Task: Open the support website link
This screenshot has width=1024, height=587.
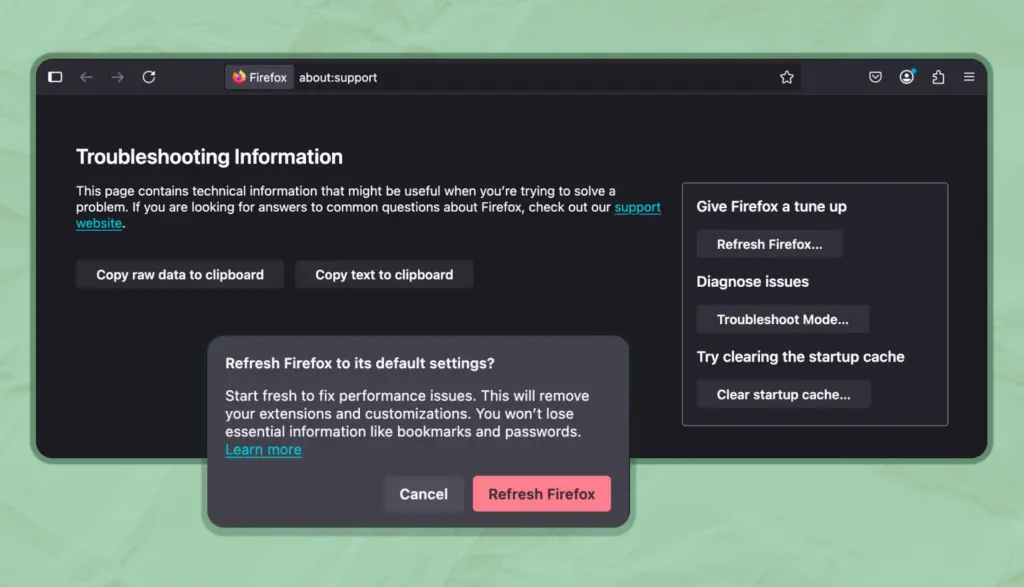Action: pyautogui.click(x=637, y=207)
